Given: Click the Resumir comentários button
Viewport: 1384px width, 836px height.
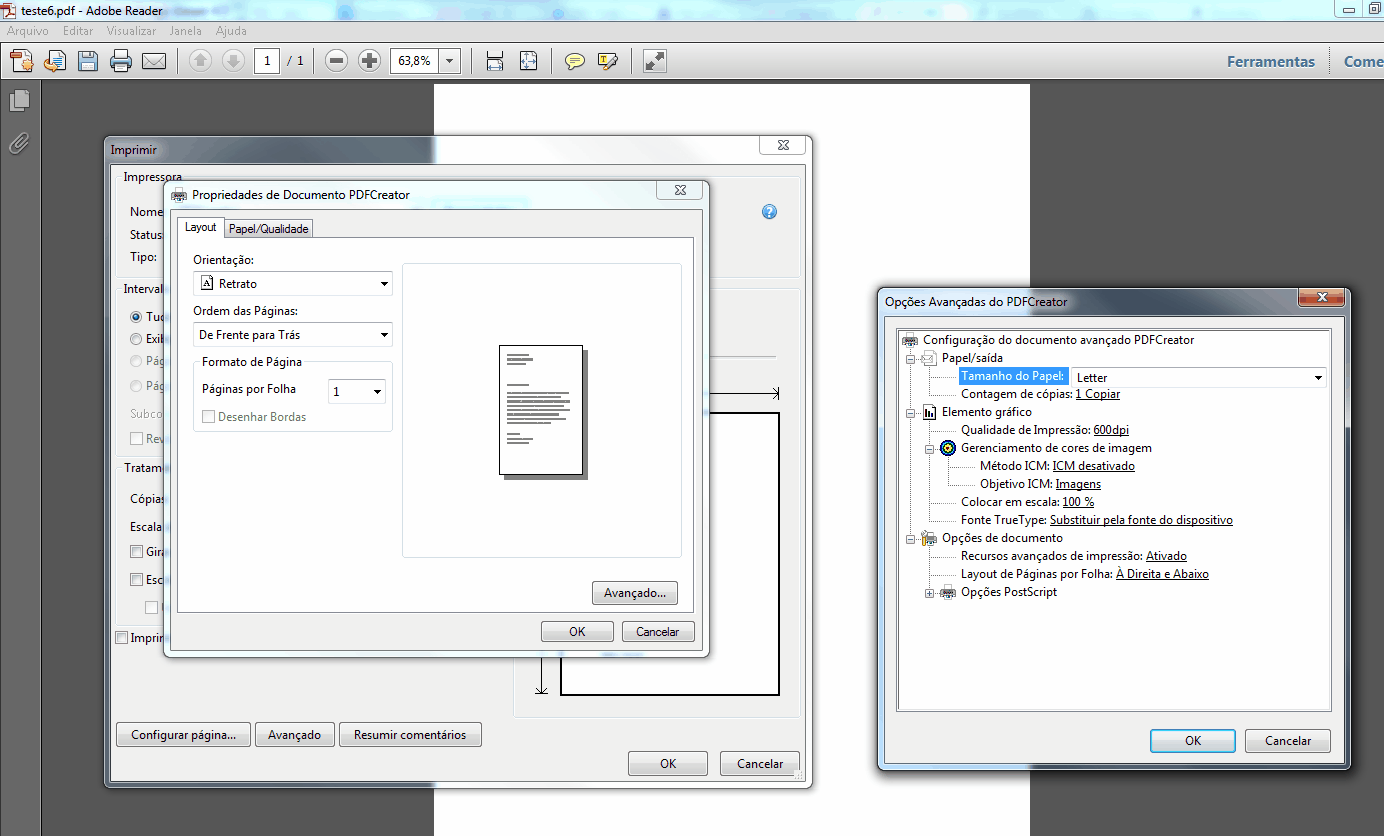Looking at the screenshot, I should (x=410, y=735).
